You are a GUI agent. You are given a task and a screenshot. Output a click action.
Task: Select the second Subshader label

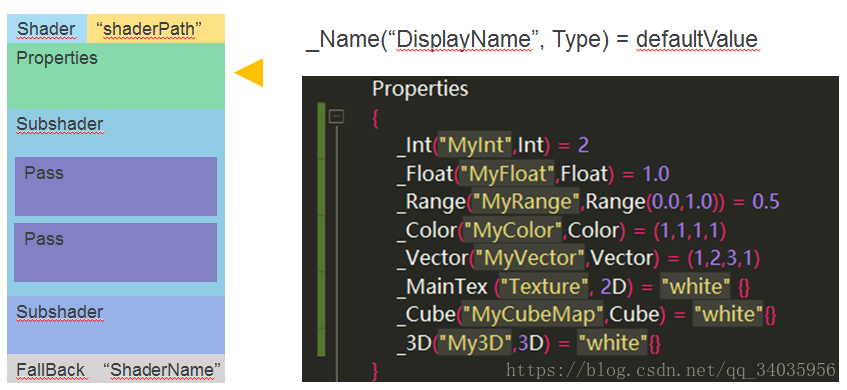tap(59, 312)
